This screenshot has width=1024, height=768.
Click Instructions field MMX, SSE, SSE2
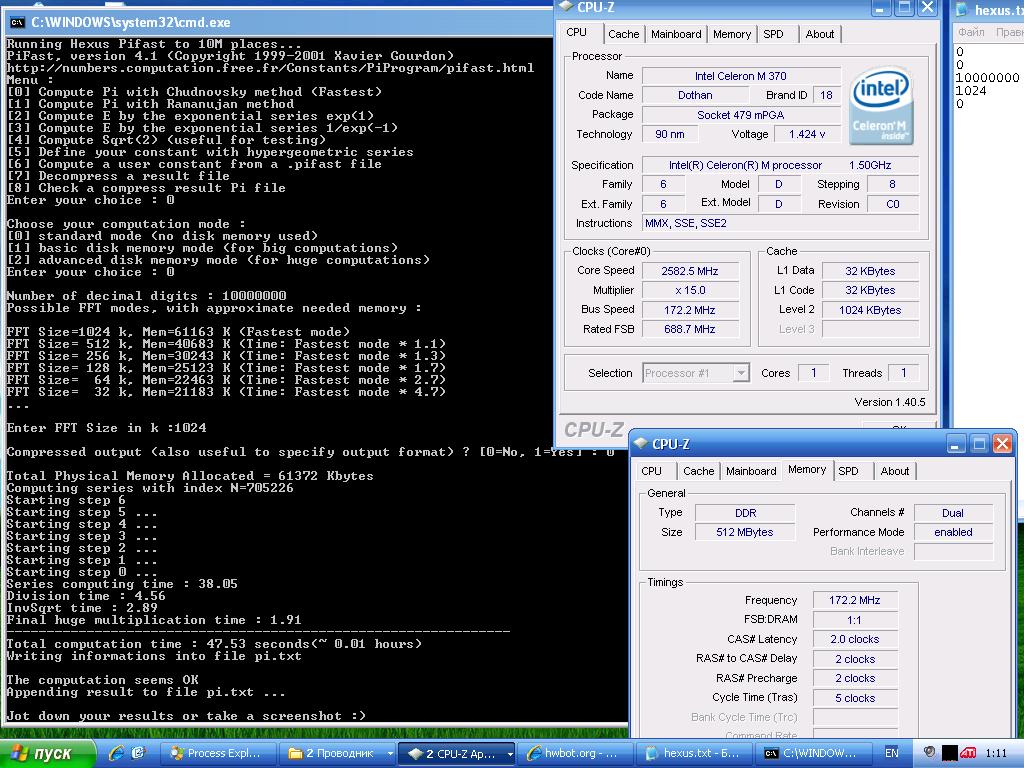(780, 223)
